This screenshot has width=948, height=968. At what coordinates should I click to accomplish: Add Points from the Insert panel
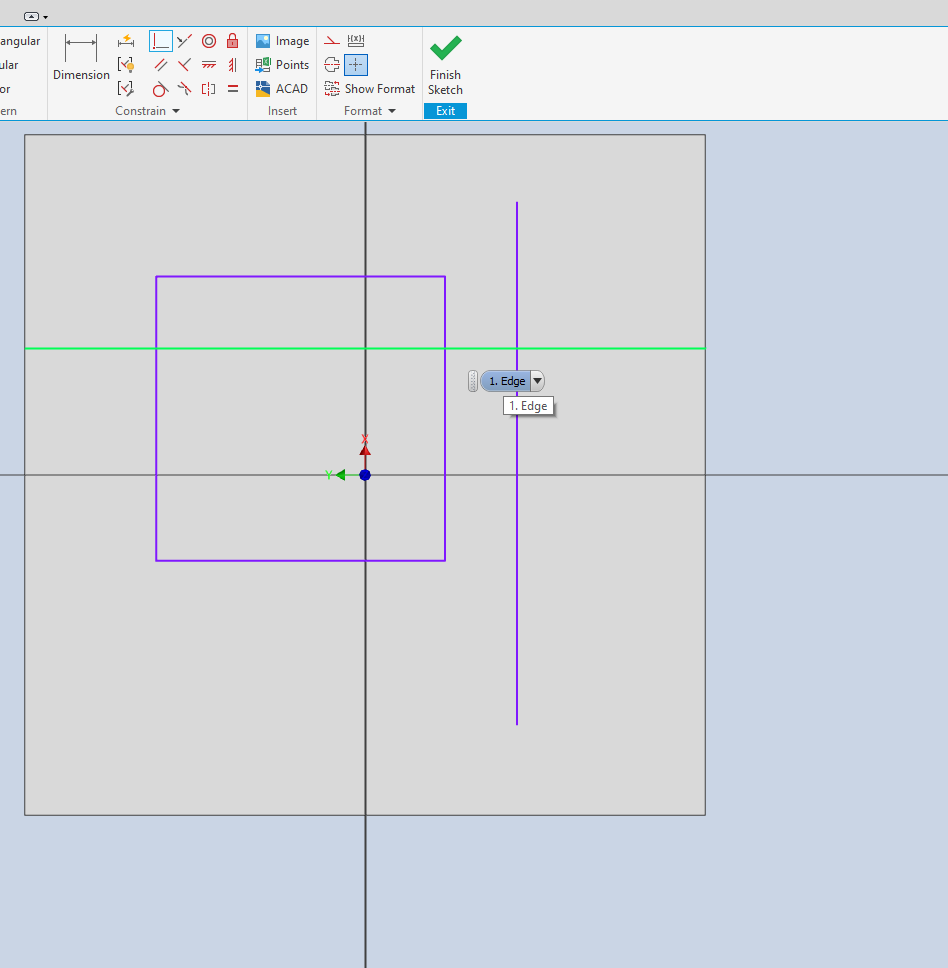pos(281,64)
